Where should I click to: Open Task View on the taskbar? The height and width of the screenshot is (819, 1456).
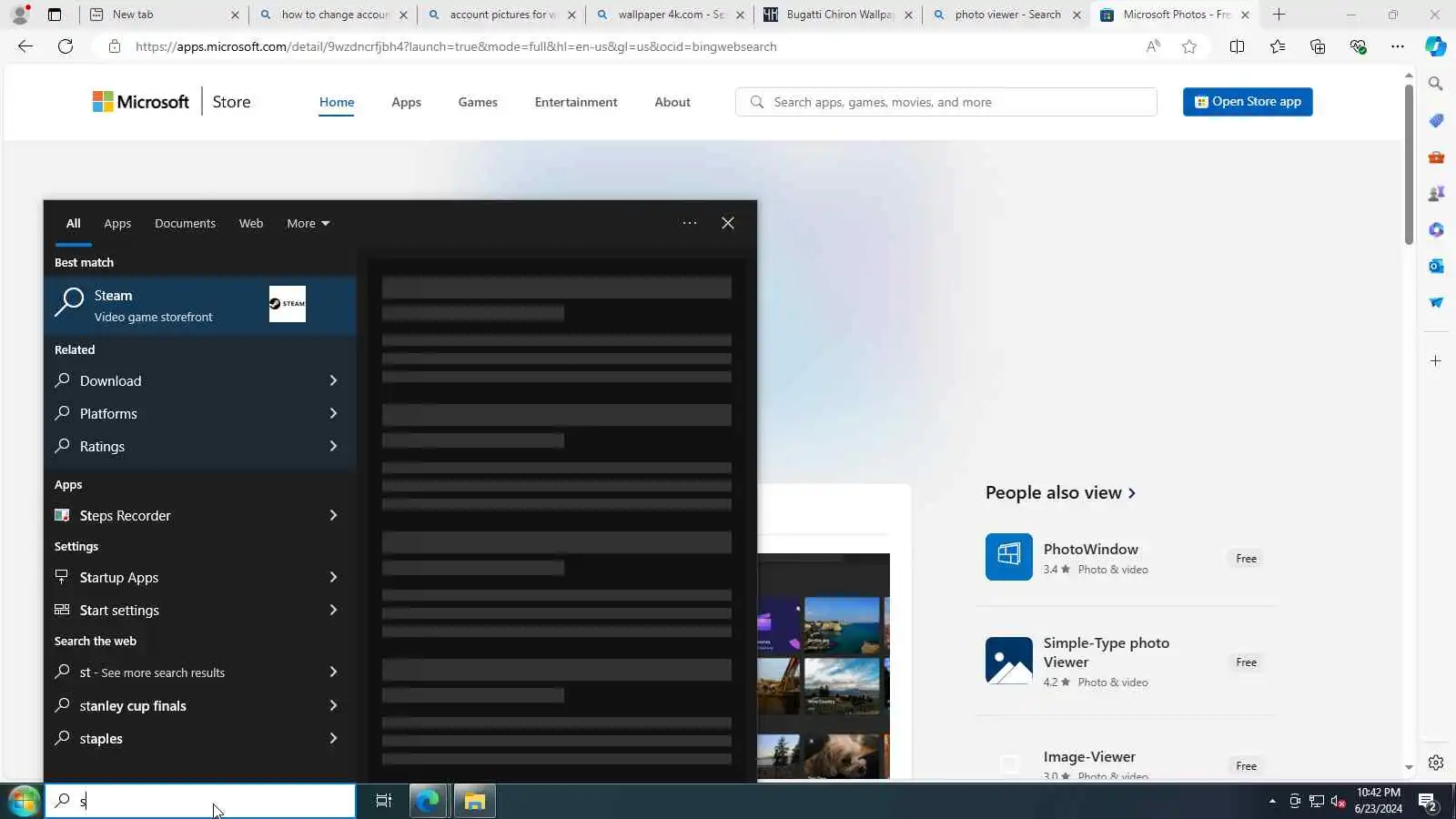(384, 801)
